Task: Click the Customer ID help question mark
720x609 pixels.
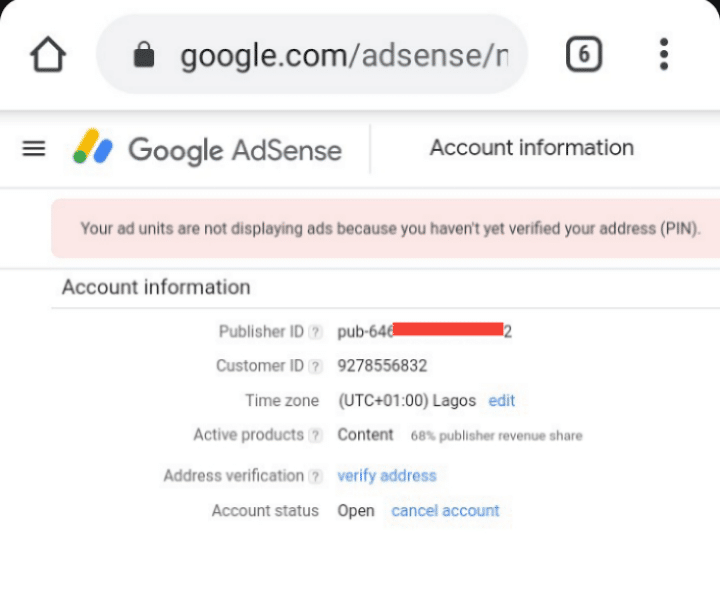Action: 315,366
